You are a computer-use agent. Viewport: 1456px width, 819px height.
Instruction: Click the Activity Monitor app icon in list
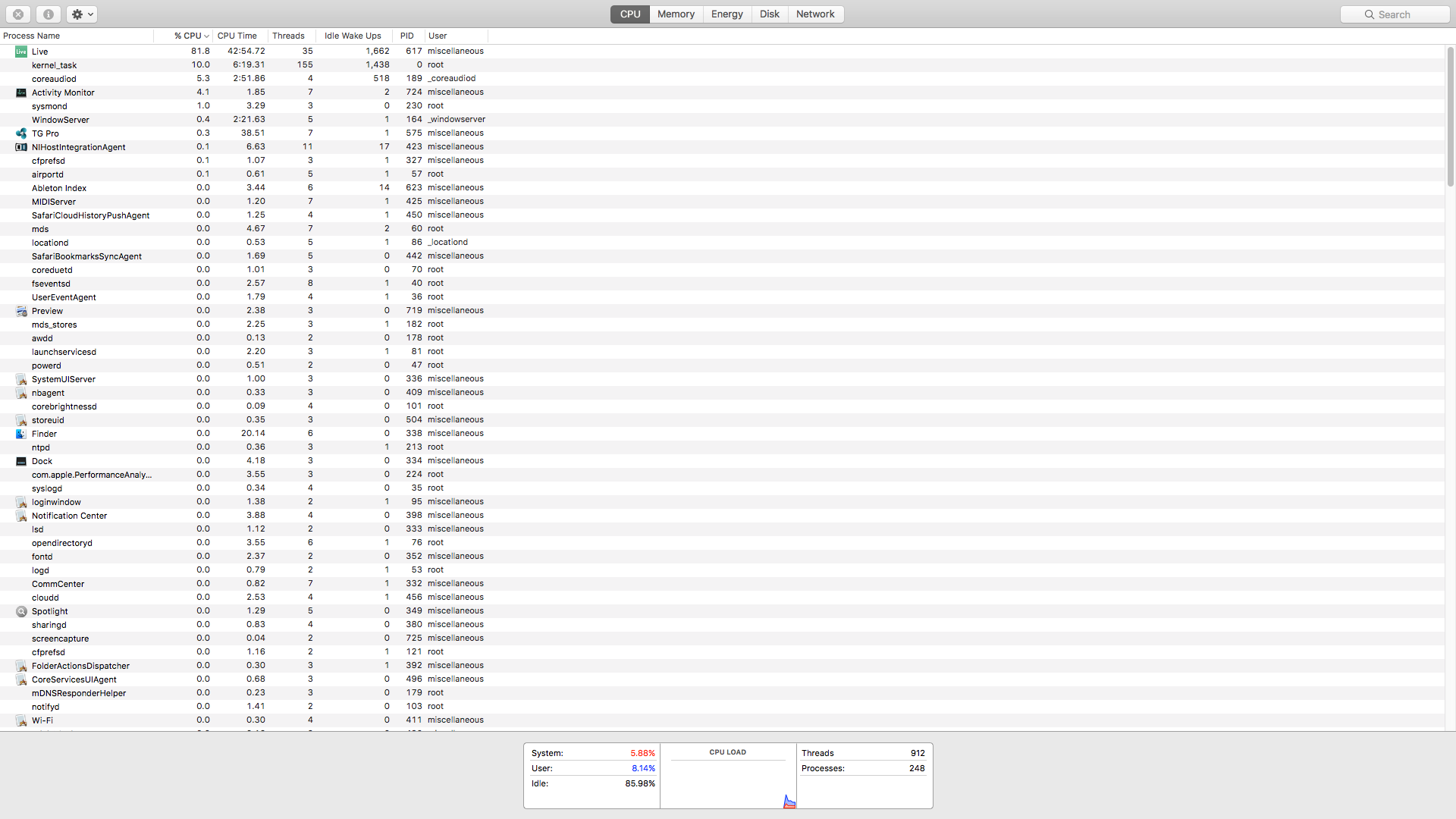[21, 93]
